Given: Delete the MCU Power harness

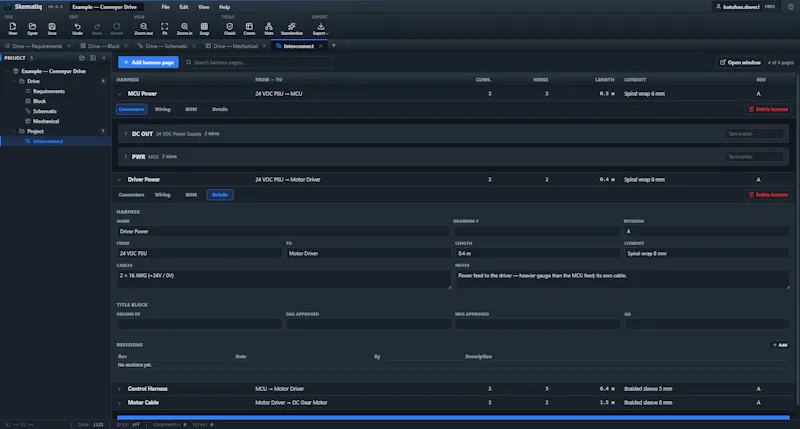Looking at the screenshot, I should pos(768,109).
